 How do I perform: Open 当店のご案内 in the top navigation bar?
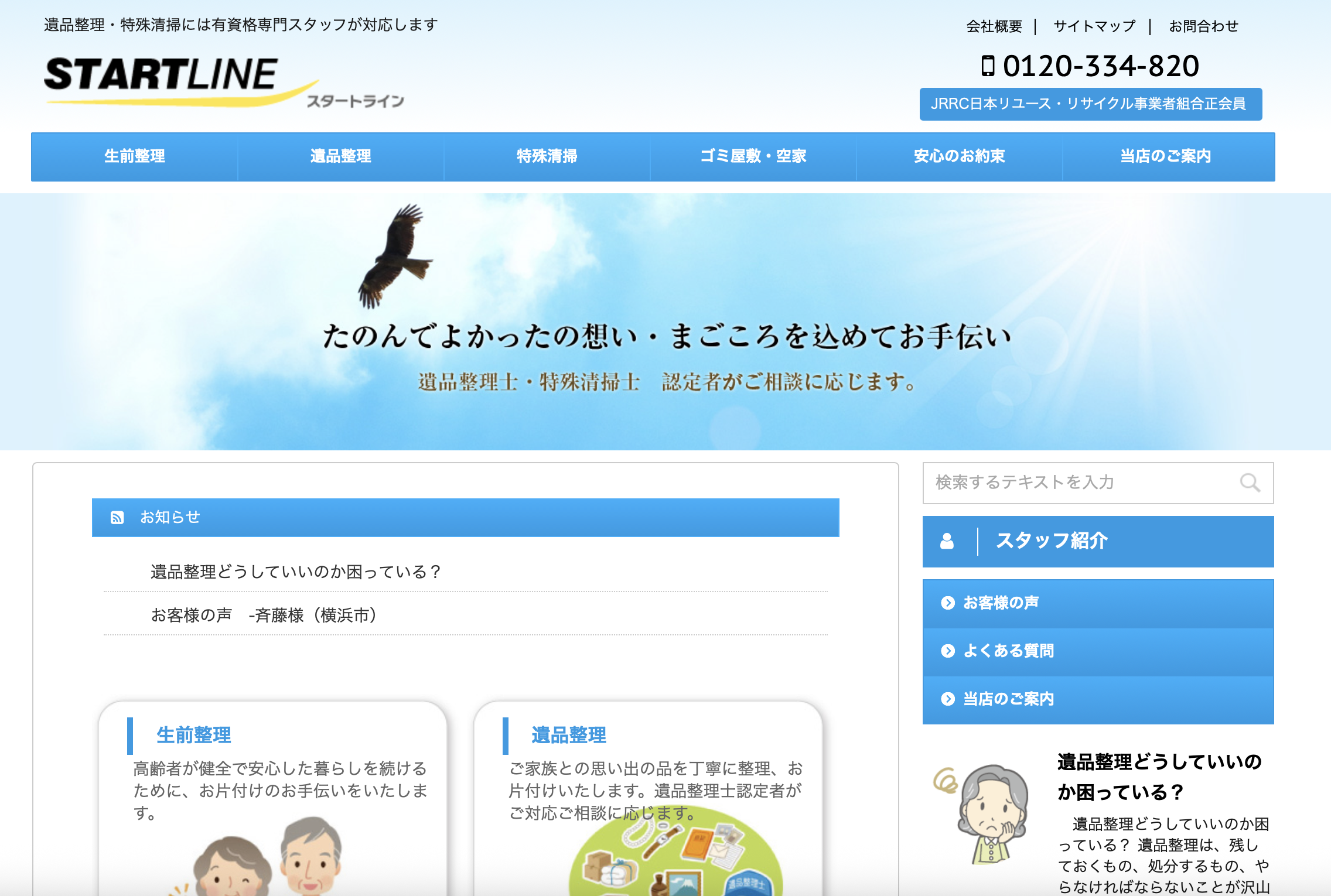pos(1166,156)
